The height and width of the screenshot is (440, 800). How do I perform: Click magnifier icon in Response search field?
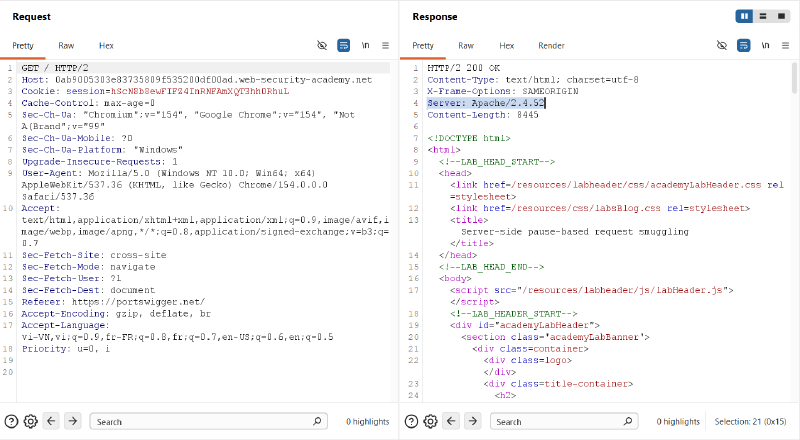point(628,421)
